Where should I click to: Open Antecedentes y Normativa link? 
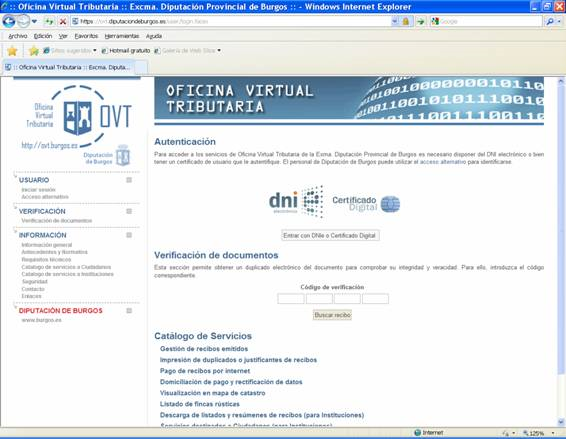[54, 252]
